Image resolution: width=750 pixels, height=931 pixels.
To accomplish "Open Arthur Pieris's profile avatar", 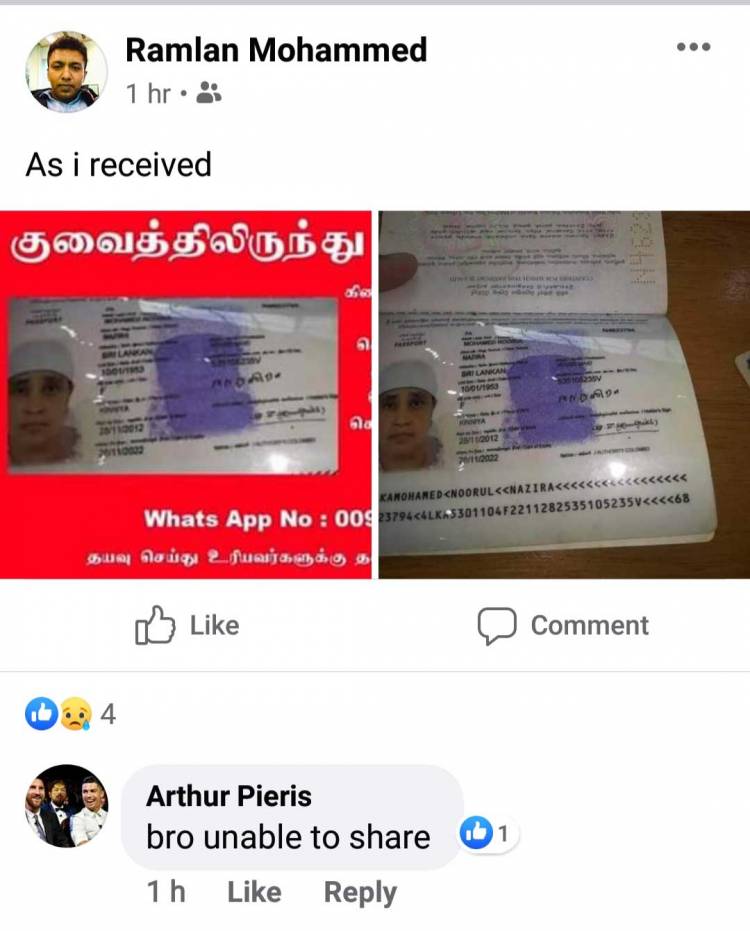I will pos(67,806).
